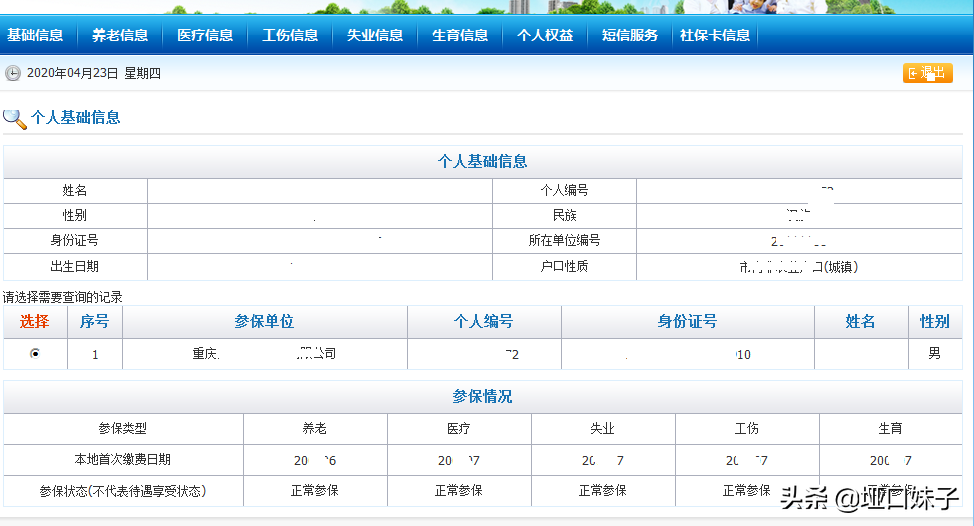The height and width of the screenshot is (526, 974).
Task: Click the orange 退出 logout button
Action: pyautogui.click(x=927, y=73)
